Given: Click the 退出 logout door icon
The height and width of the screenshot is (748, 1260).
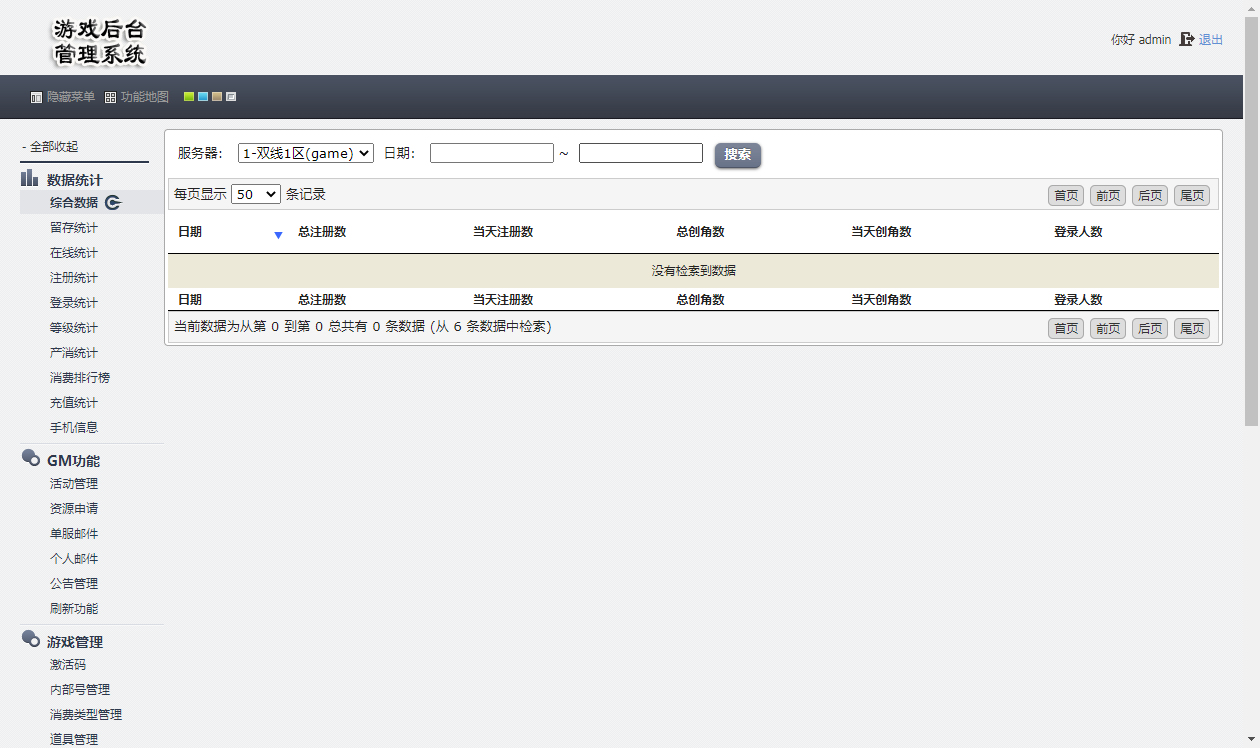Looking at the screenshot, I should click(x=1187, y=39).
